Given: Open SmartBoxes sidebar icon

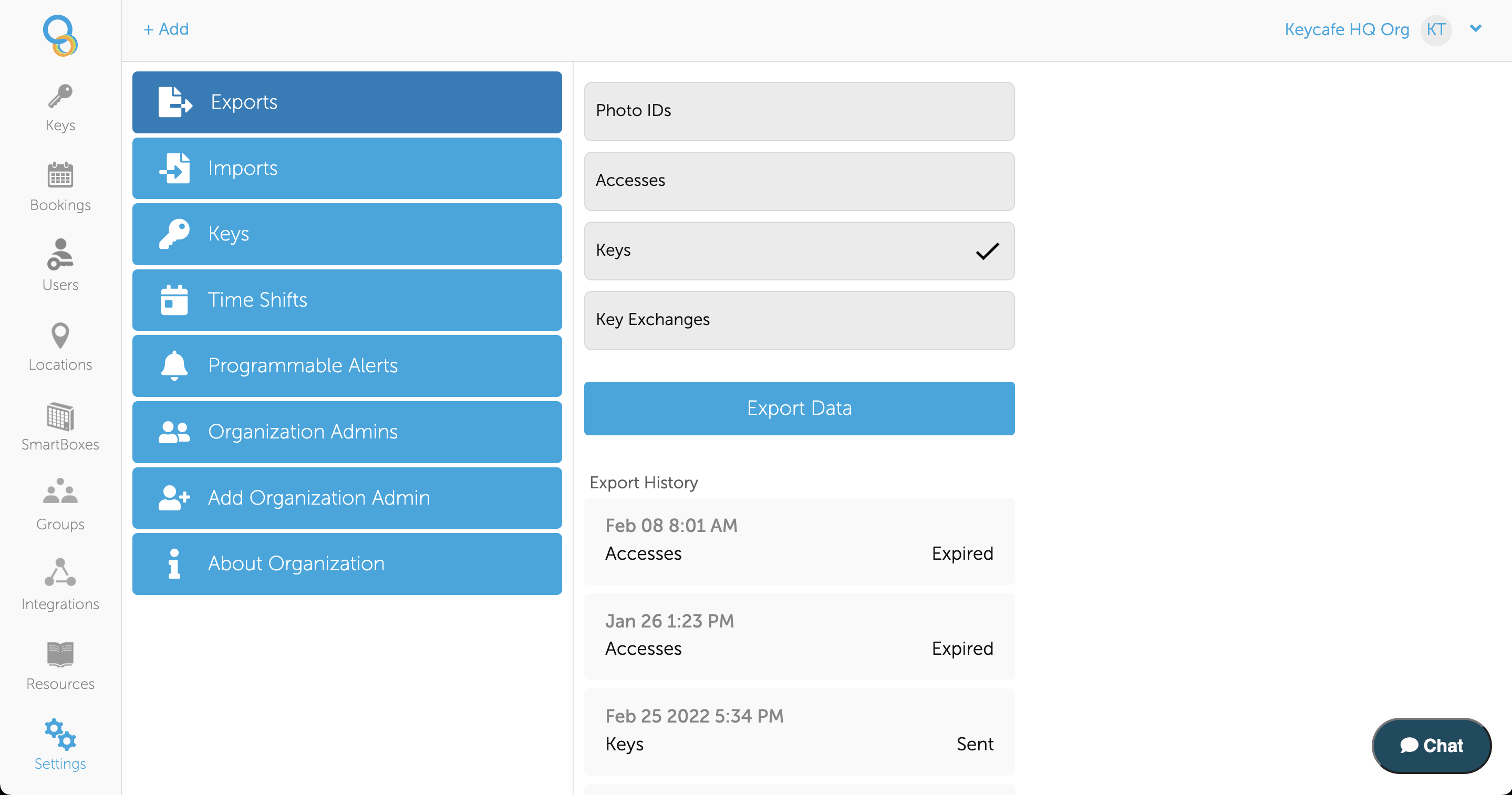Looking at the screenshot, I should click(60, 416).
